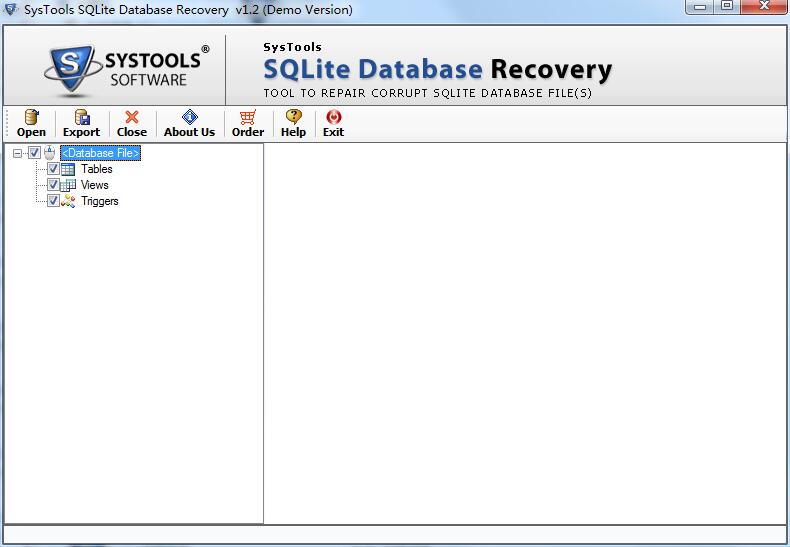Toggle the Views checkbox
The height and width of the screenshot is (547, 790).
point(53,185)
